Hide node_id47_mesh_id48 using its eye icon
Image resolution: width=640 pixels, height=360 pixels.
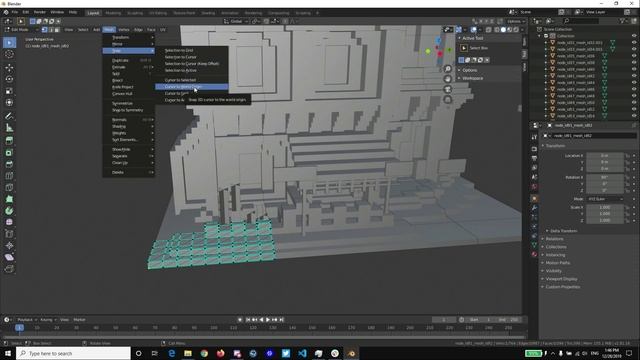click(634, 96)
